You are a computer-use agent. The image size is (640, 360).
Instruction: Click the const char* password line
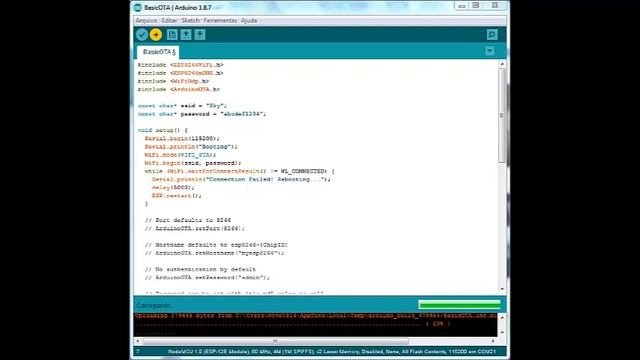click(x=202, y=114)
